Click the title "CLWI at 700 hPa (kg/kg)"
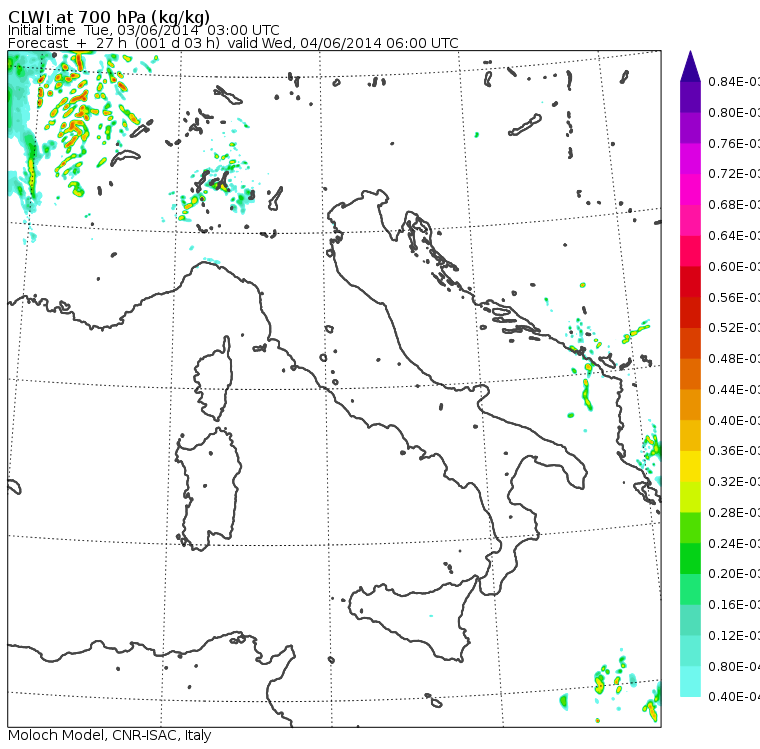This screenshot has width=760, height=749. [x=109, y=16]
